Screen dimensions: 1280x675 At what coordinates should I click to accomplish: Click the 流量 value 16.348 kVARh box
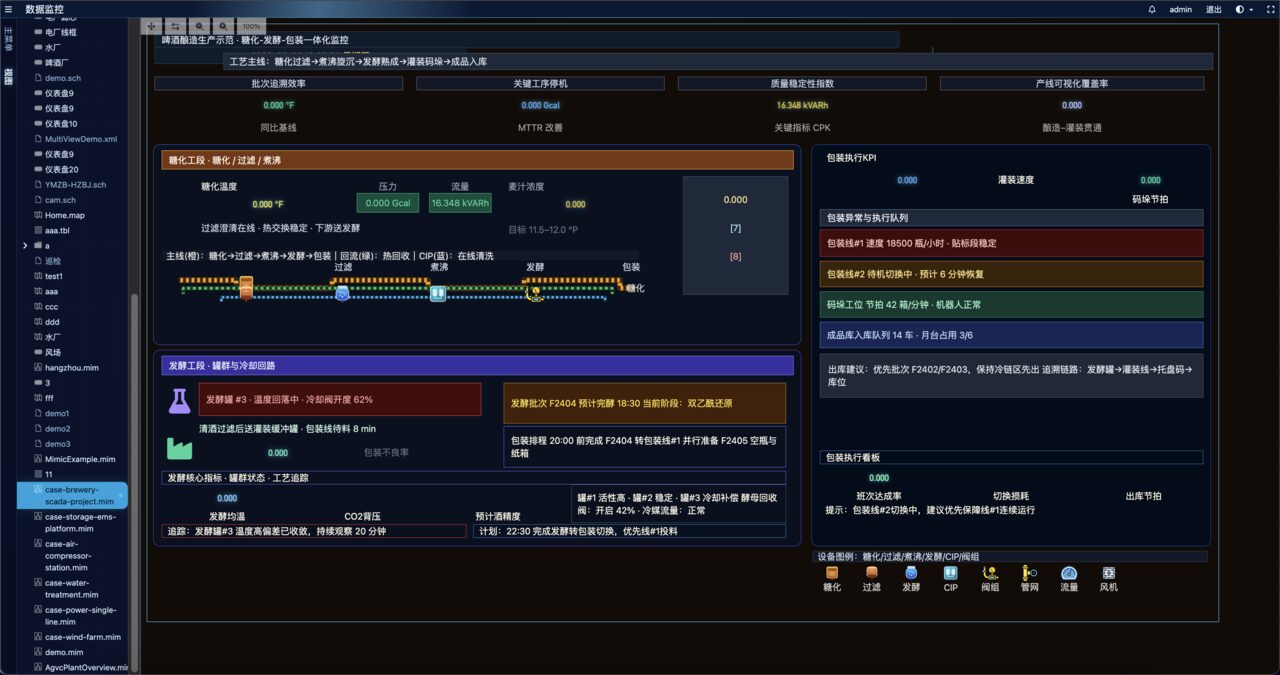pos(460,203)
